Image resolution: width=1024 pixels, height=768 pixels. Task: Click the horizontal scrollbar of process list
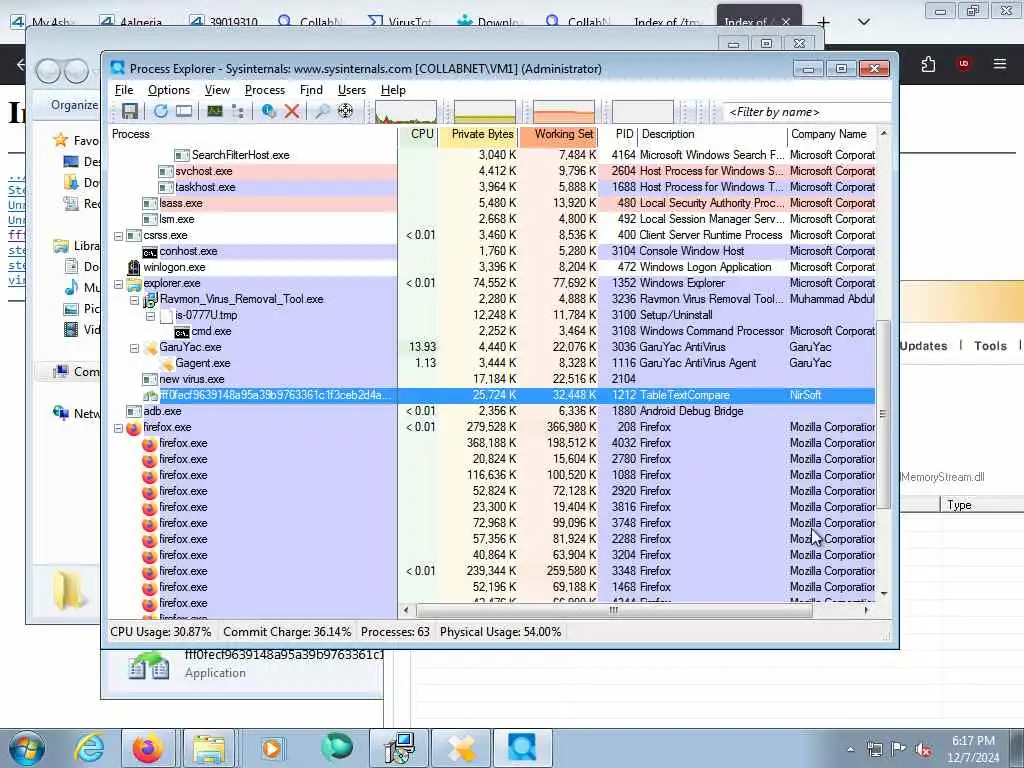[x=614, y=610]
